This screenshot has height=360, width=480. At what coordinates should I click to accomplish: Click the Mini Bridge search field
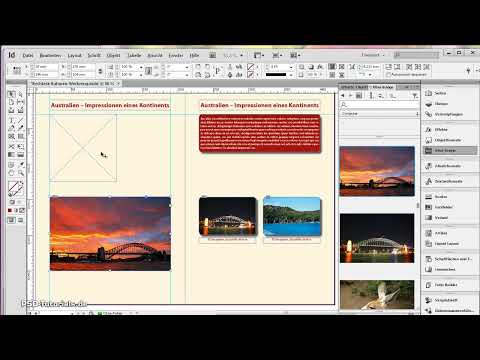tap(379, 105)
